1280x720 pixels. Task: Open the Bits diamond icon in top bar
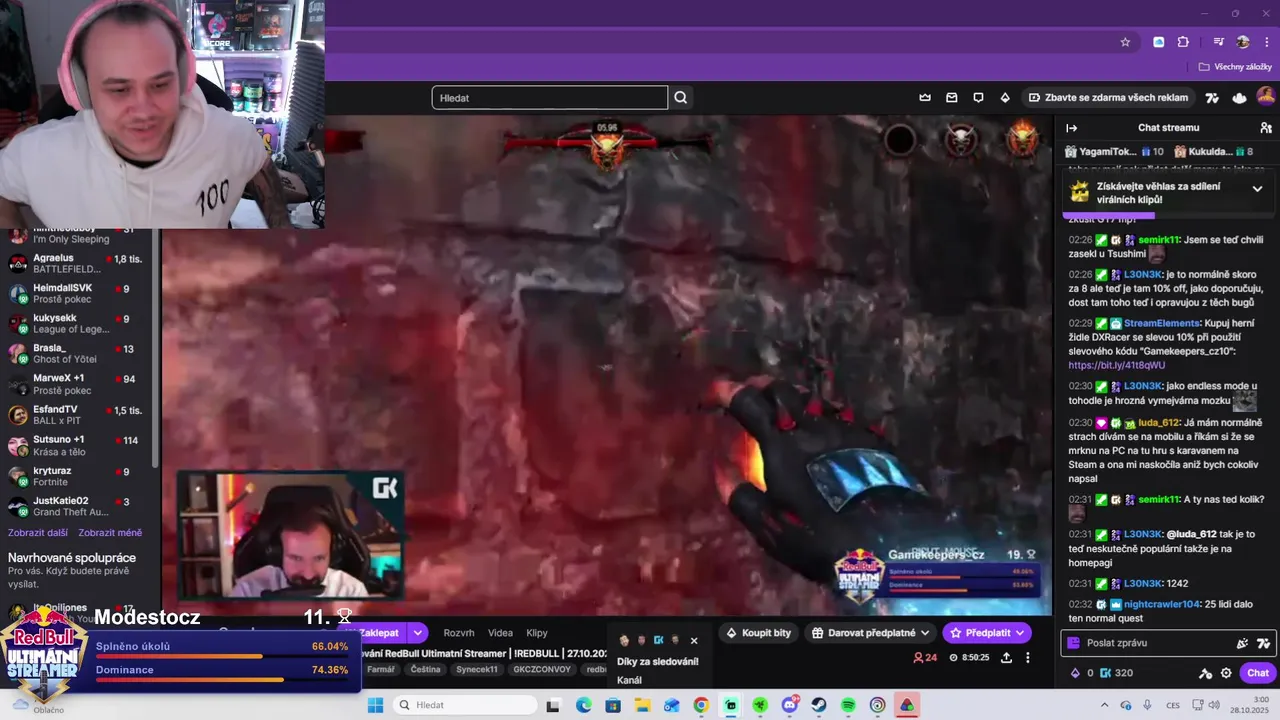click(1004, 97)
